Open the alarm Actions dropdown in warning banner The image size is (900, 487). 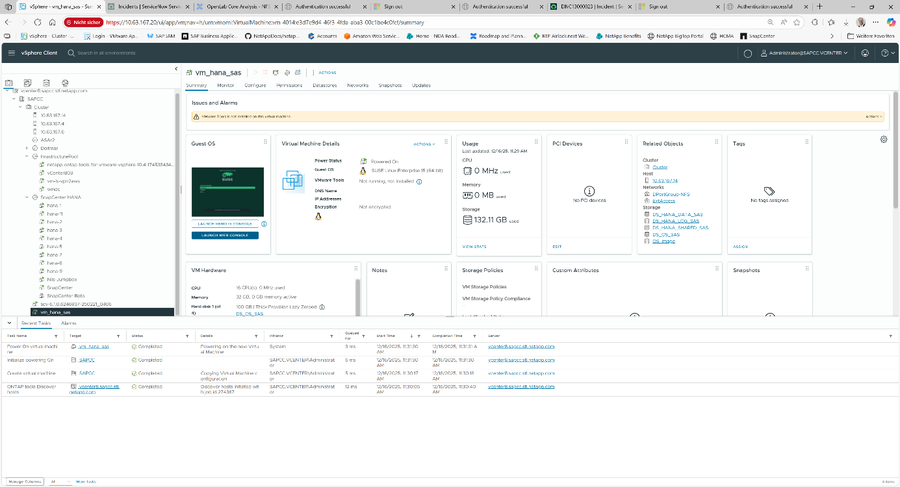[x=872, y=117]
